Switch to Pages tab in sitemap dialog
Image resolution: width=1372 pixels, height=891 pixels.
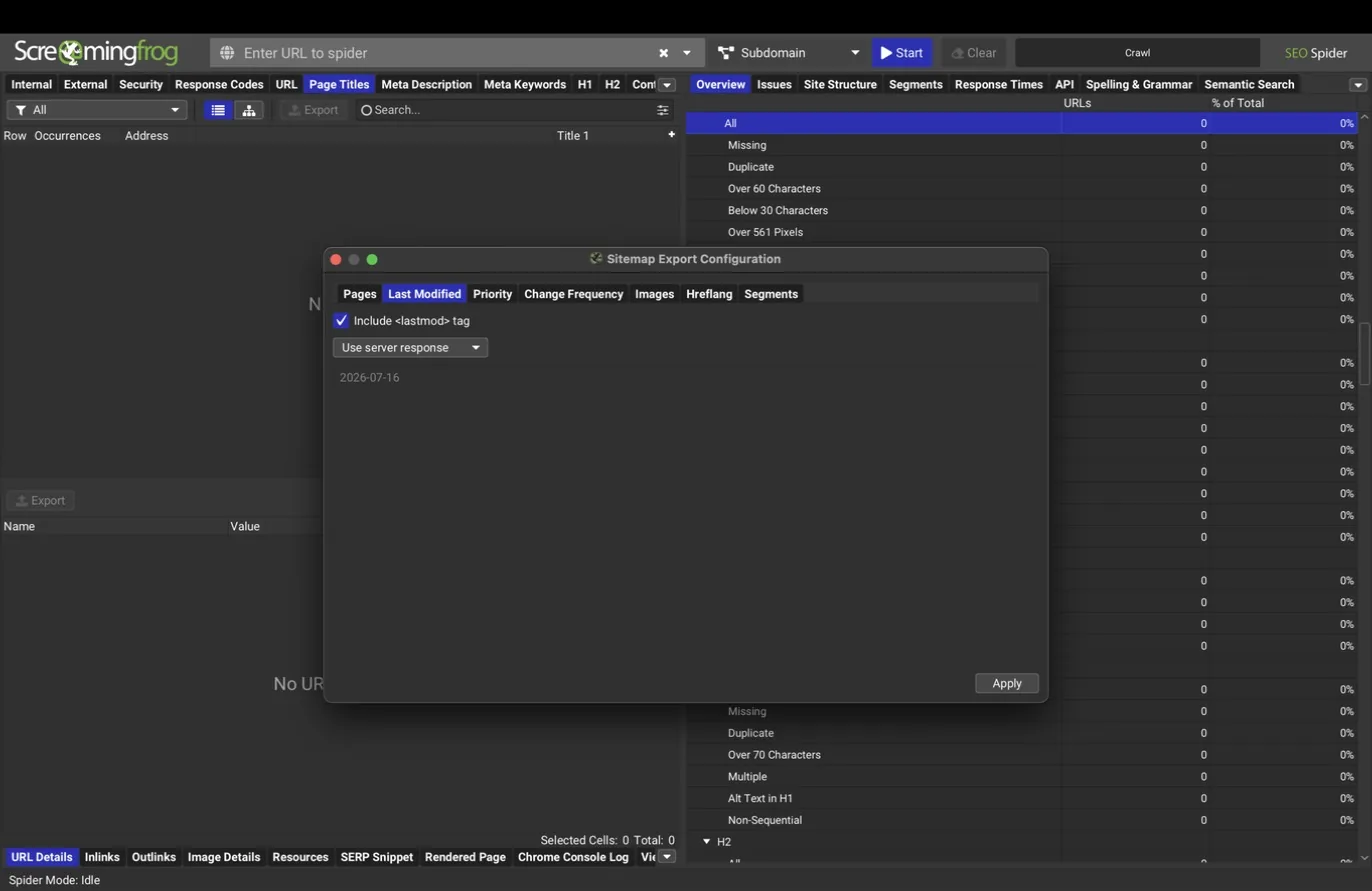pos(360,294)
